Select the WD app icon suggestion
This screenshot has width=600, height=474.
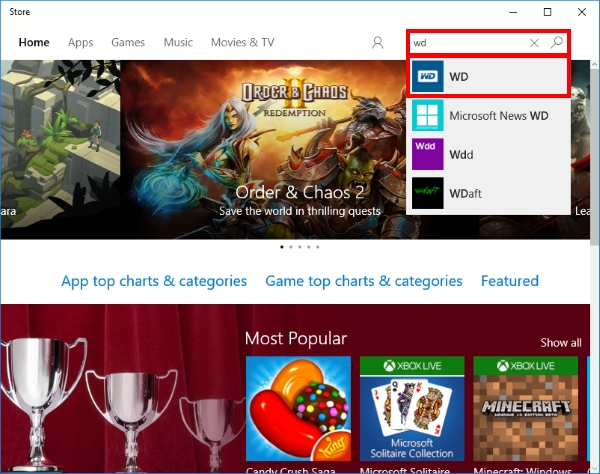tap(427, 76)
